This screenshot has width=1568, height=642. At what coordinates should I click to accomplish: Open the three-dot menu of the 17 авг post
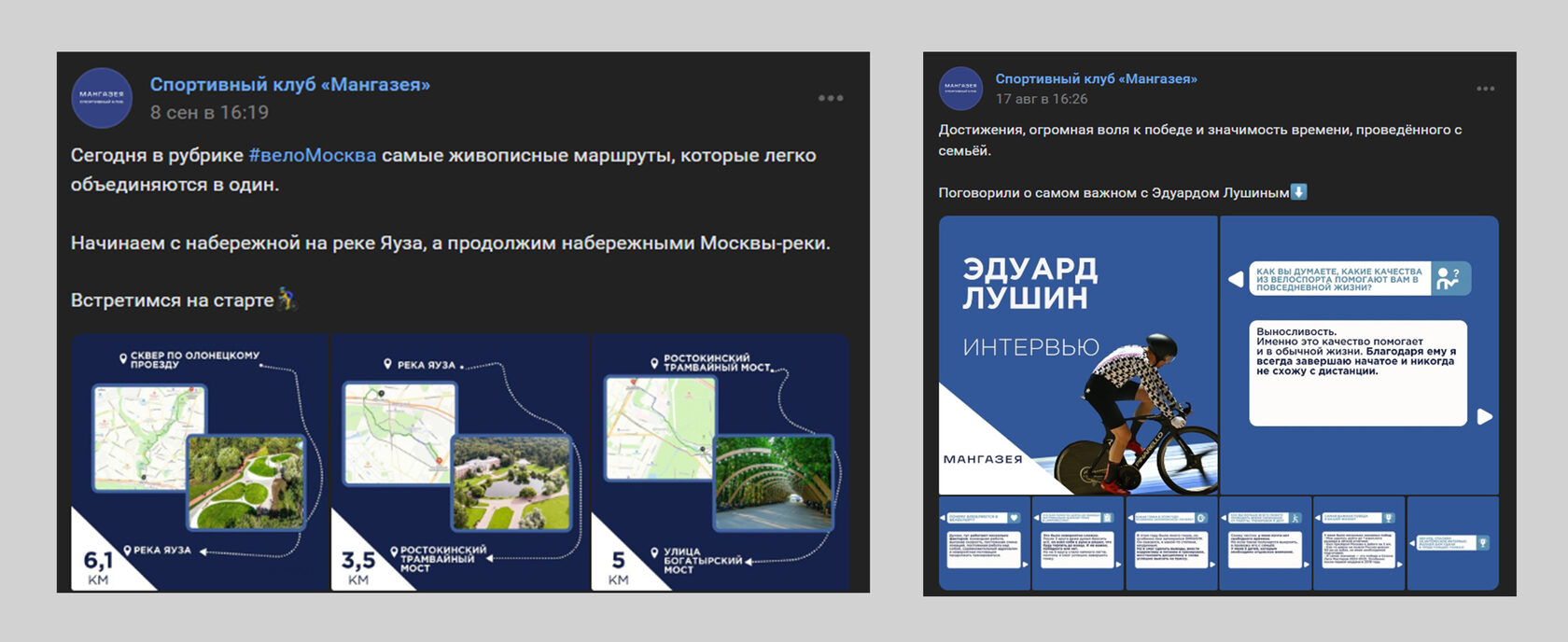point(1486,89)
